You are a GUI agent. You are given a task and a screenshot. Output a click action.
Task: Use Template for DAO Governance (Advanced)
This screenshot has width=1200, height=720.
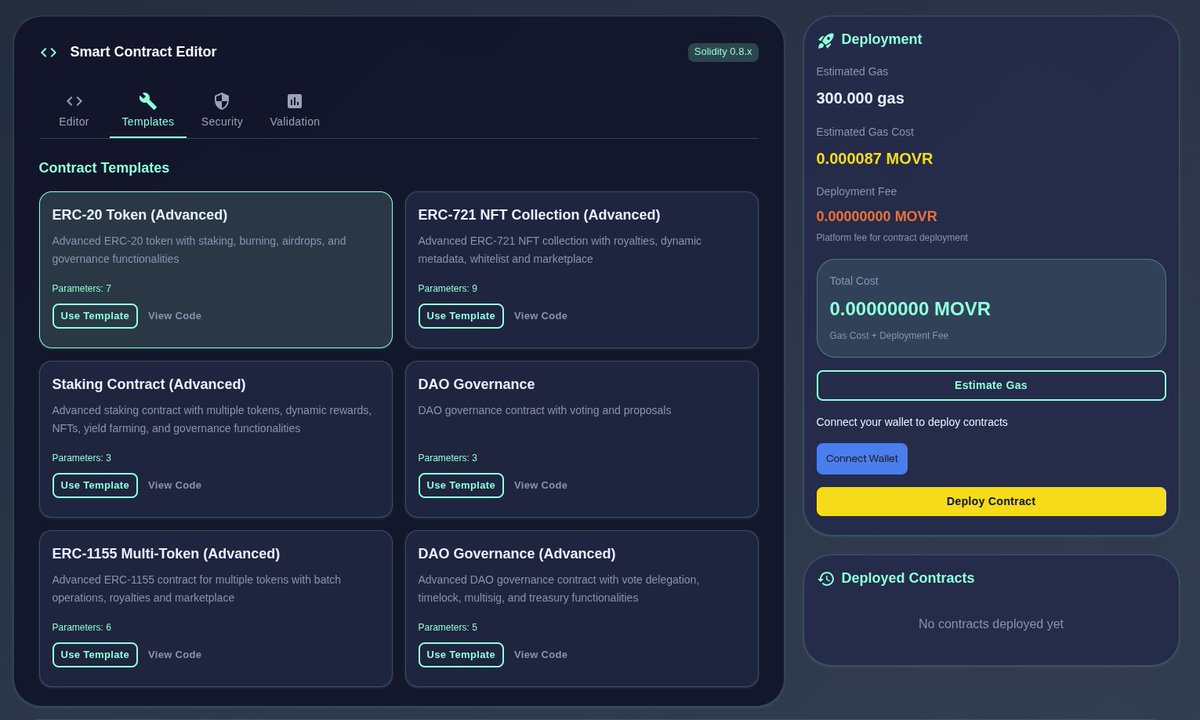(461, 655)
